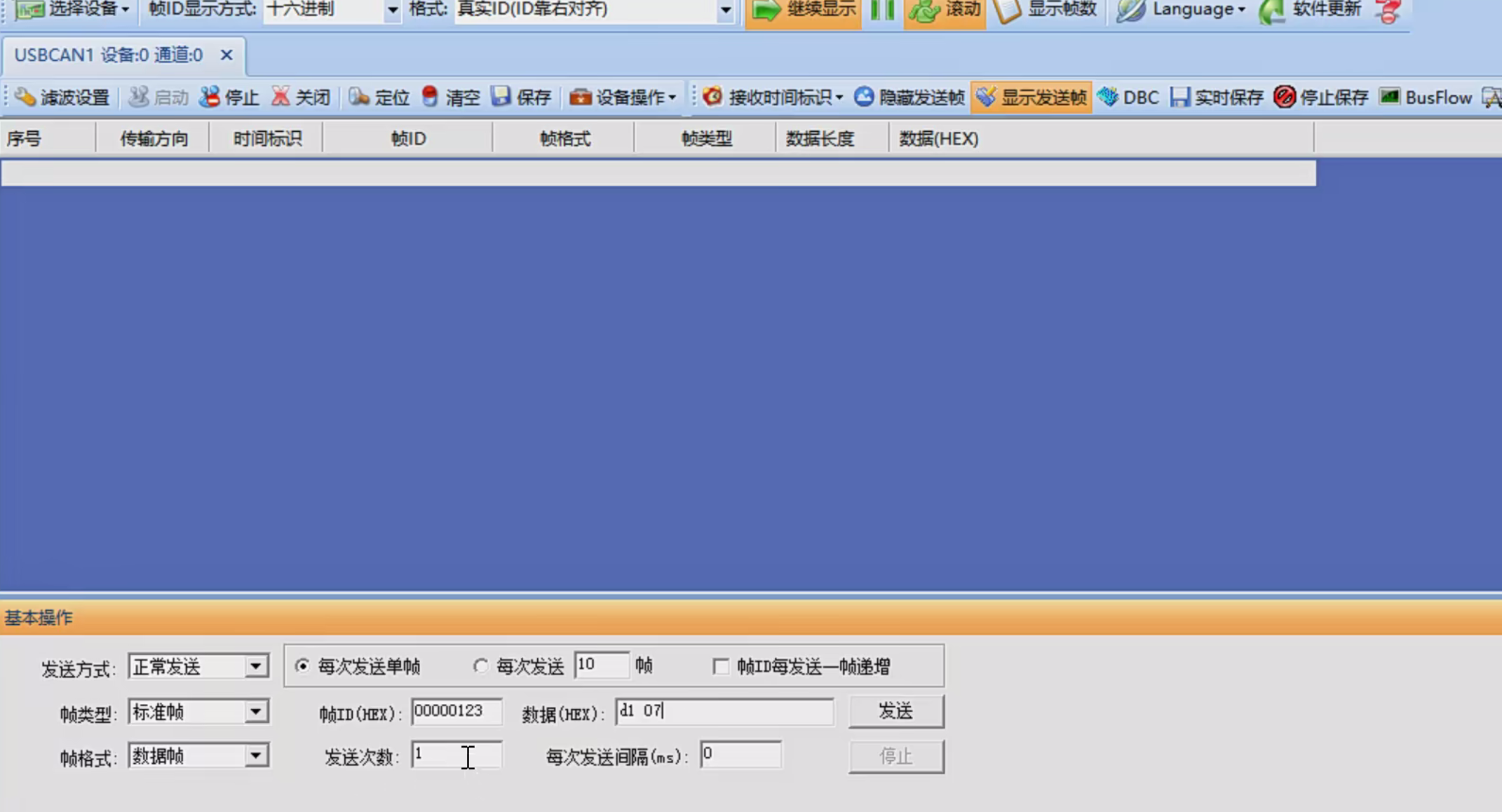
Task: Click the 停止 stop icon in toolbar
Action: tap(210, 97)
